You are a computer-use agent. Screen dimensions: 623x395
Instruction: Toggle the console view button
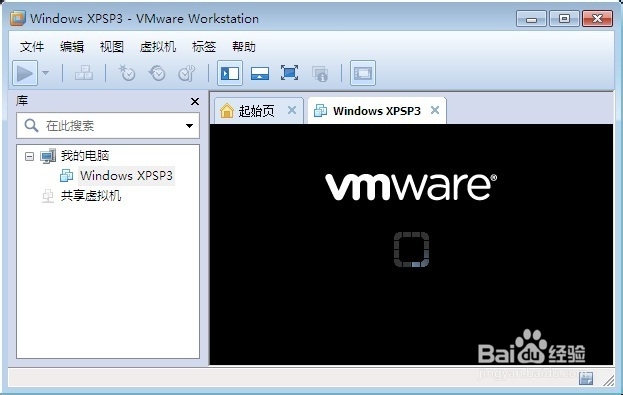click(x=363, y=73)
